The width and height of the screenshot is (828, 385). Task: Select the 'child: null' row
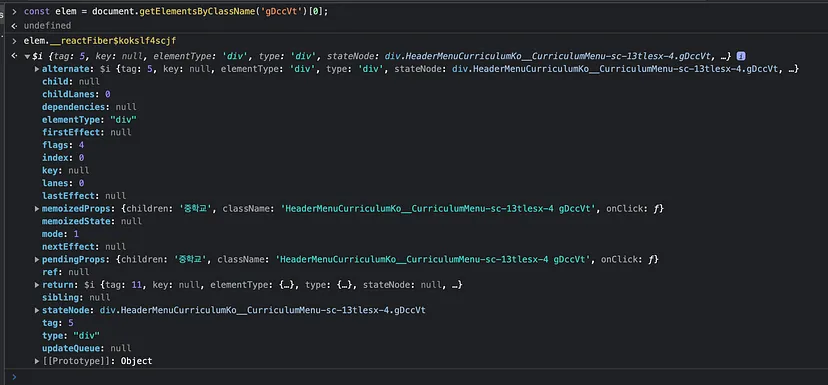point(71,82)
